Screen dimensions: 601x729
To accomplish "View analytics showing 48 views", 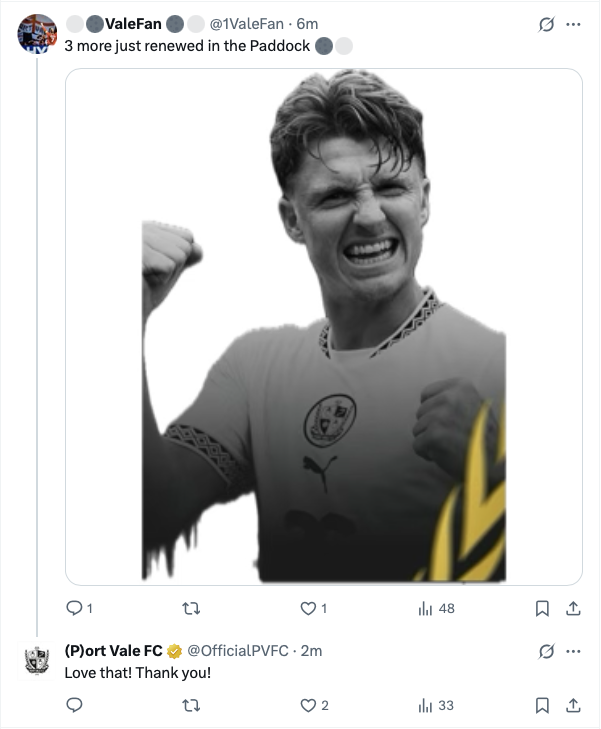I will pos(436,608).
